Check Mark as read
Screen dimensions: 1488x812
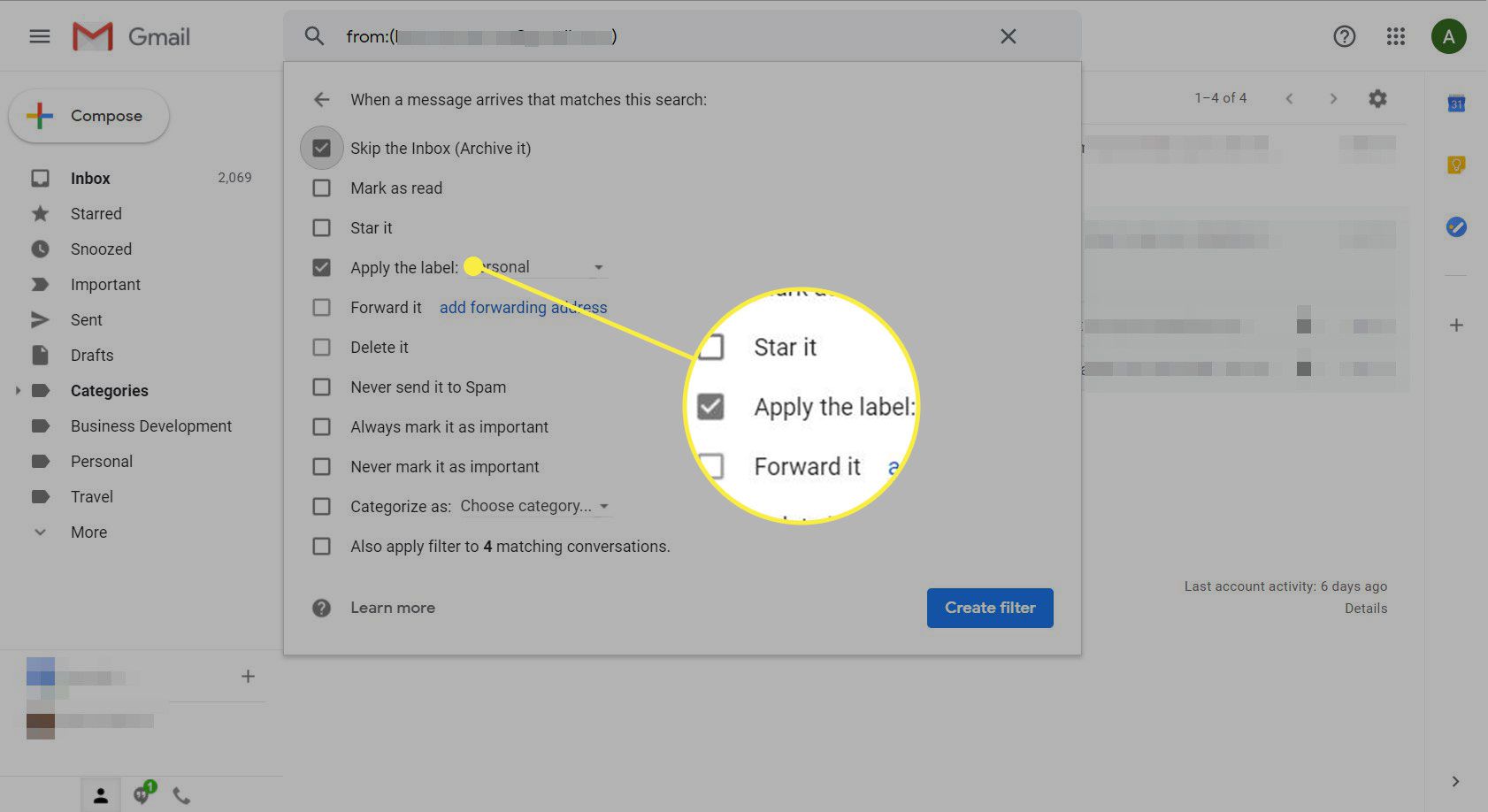pos(322,188)
